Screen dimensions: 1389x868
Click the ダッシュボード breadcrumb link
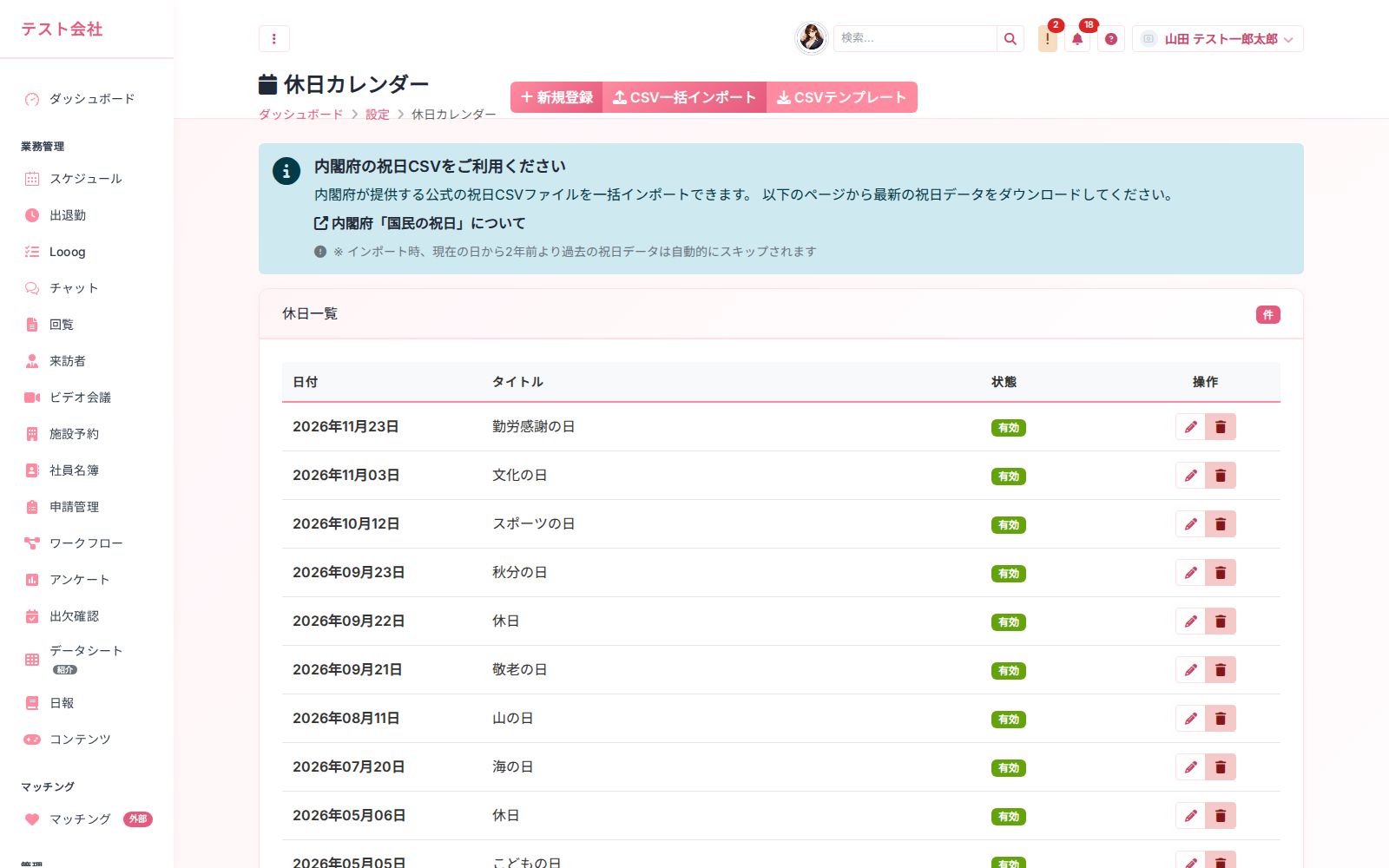pos(300,115)
